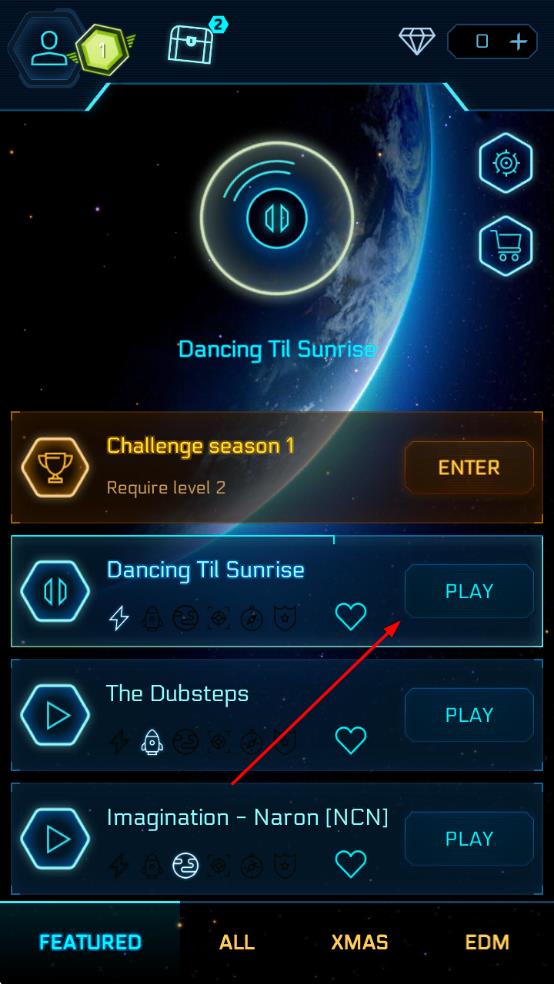554x984 pixels.
Task: Click the Challenge trophy icon
Action: pyautogui.click(x=55, y=468)
